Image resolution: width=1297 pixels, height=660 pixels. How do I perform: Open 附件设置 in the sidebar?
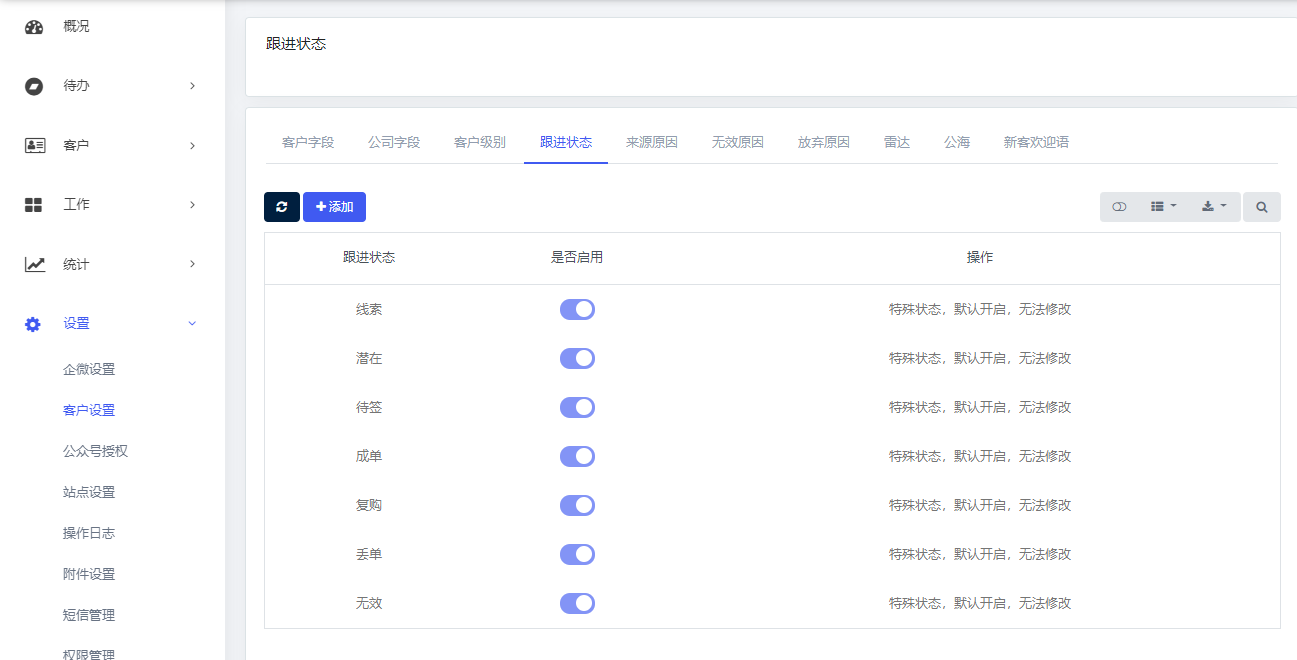[x=89, y=574]
